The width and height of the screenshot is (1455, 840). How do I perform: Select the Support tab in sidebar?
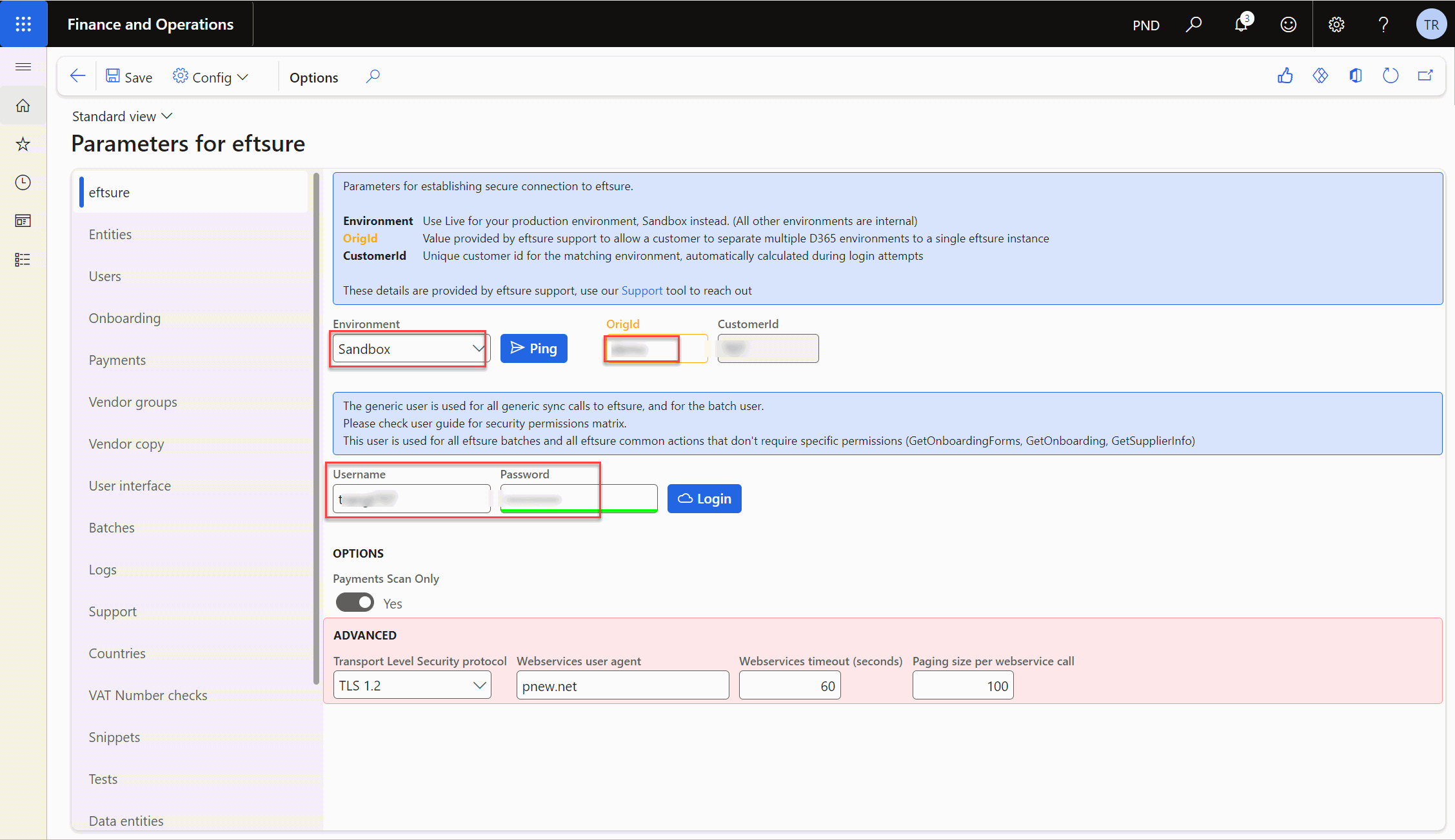(x=192, y=611)
